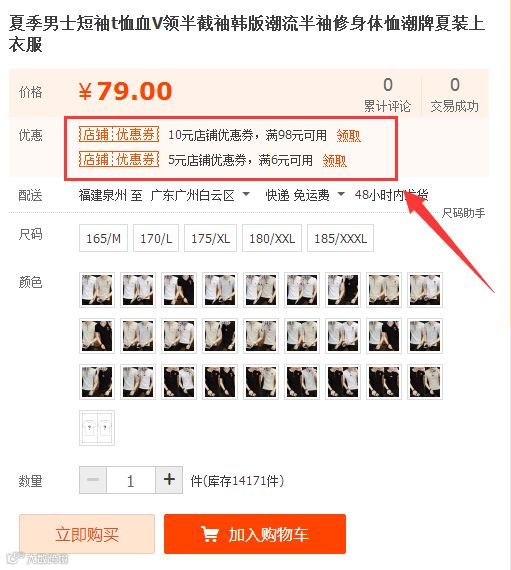Click the minus quantity stepper button

93,480
